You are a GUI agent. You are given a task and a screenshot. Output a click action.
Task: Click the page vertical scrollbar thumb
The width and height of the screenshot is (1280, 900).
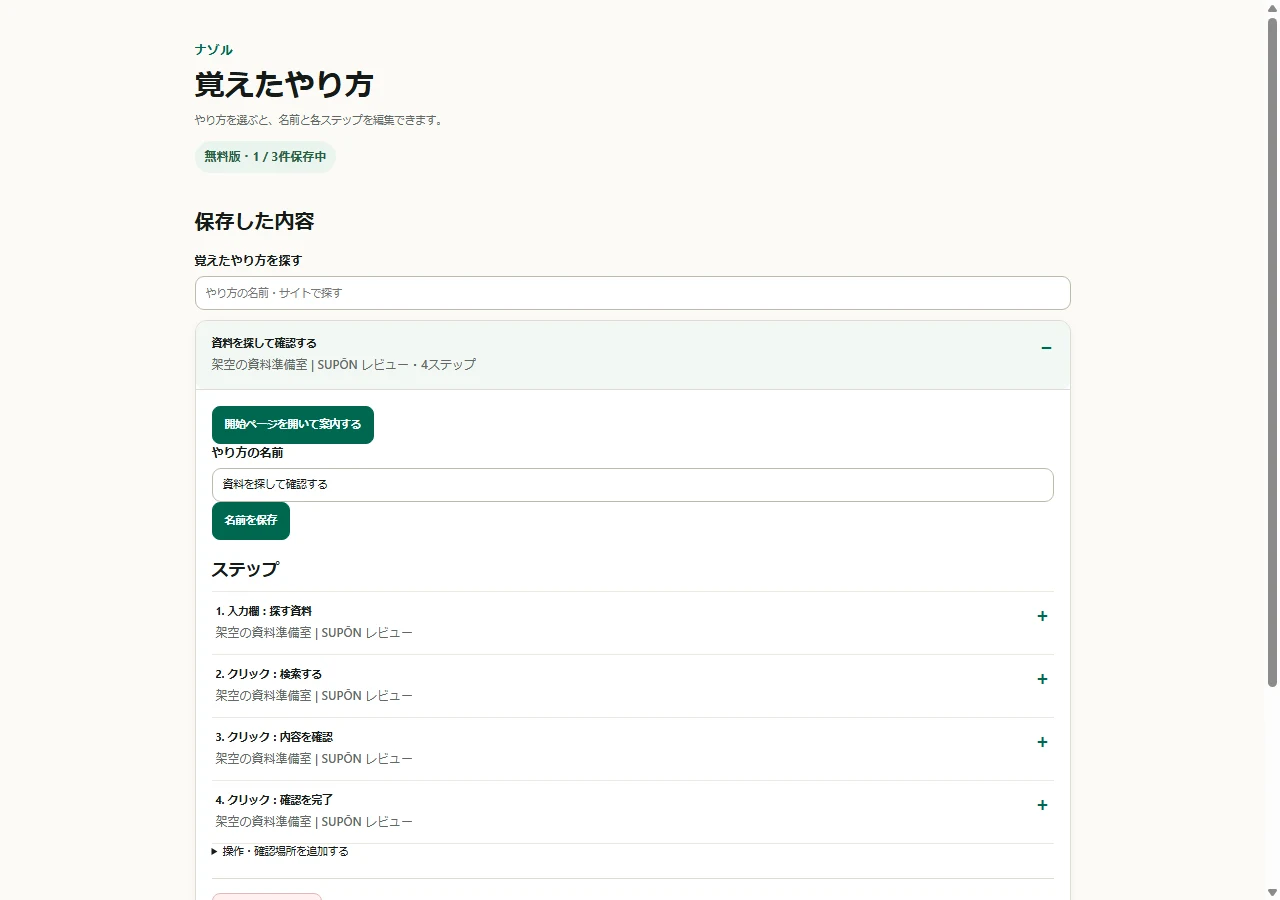pos(1272,352)
